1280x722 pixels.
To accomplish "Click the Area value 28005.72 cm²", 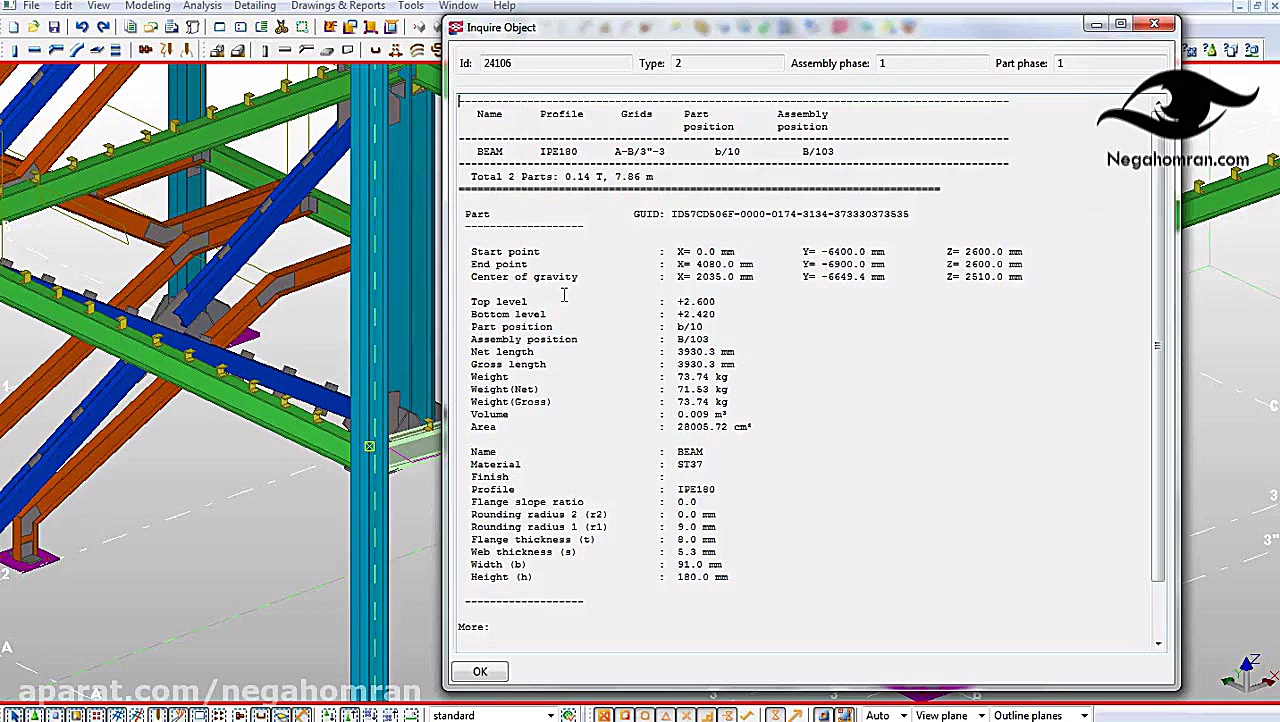I will click(714, 427).
